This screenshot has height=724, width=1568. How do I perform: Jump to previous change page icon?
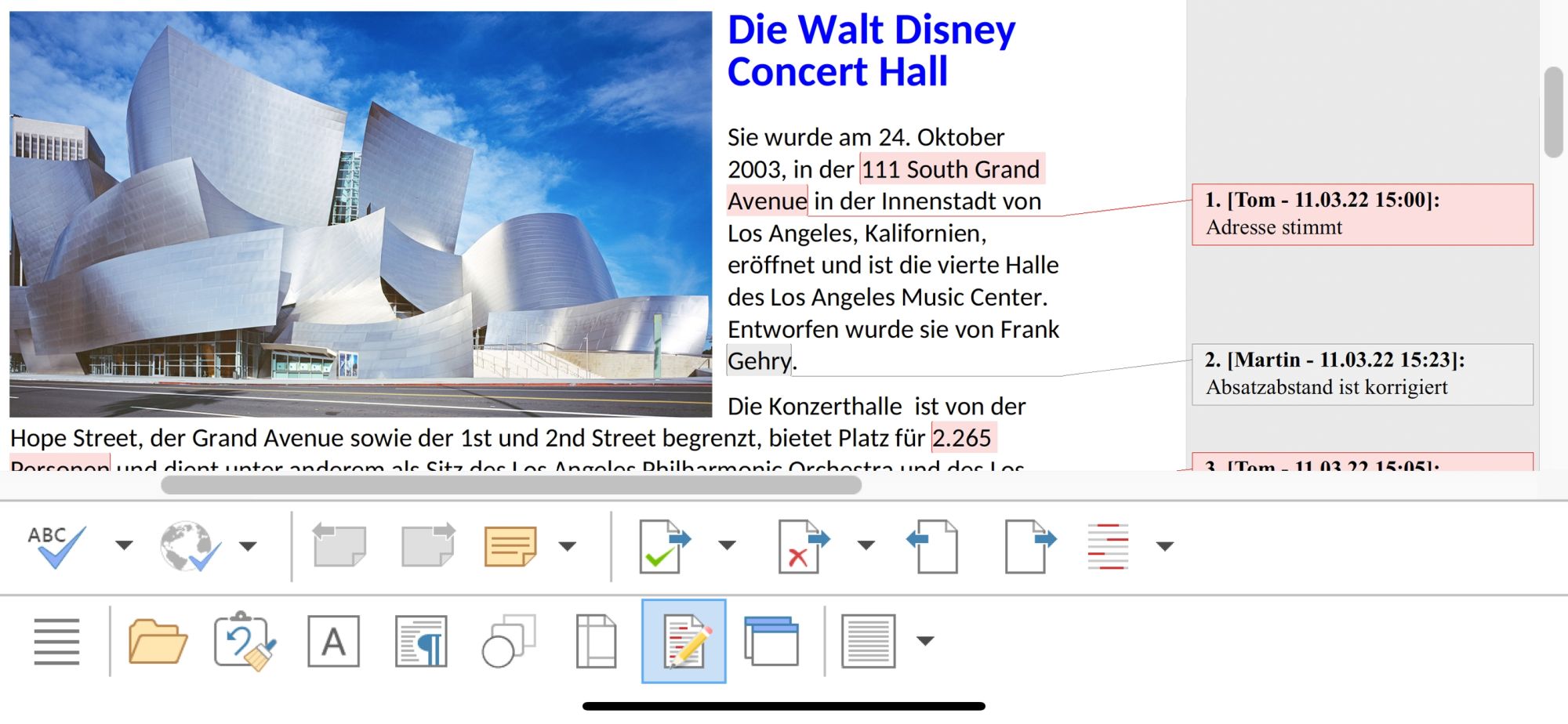tap(932, 546)
